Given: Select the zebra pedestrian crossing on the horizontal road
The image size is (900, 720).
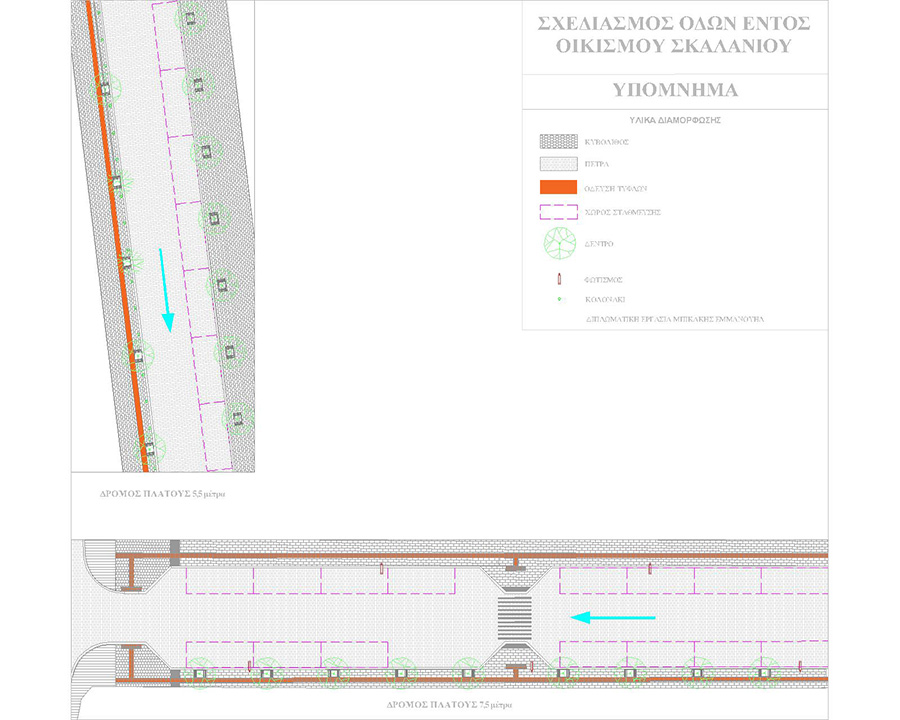Looking at the screenshot, I should (x=515, y=618).
